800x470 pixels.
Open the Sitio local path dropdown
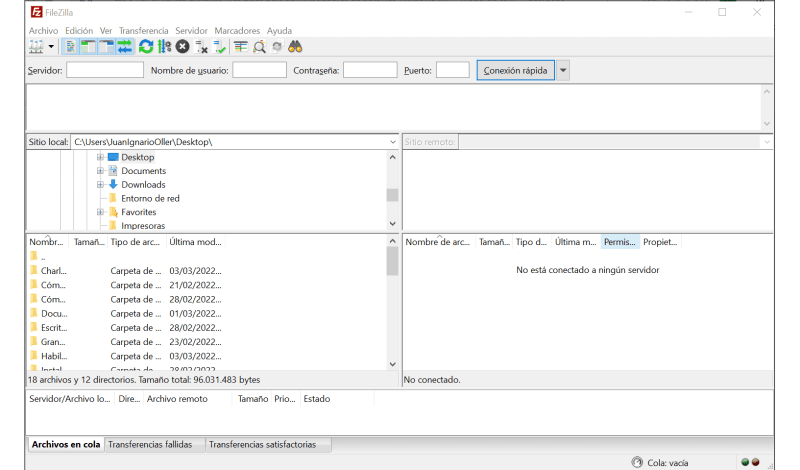tap(392, 142)
